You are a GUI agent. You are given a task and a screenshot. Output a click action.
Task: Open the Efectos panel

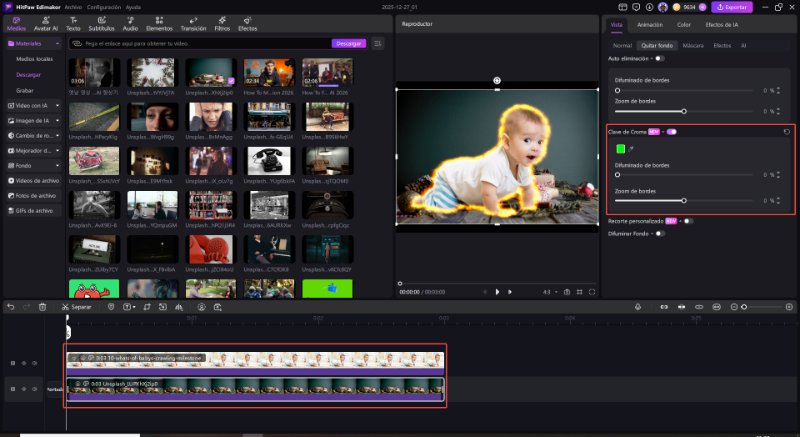click(x=247, y=23)
